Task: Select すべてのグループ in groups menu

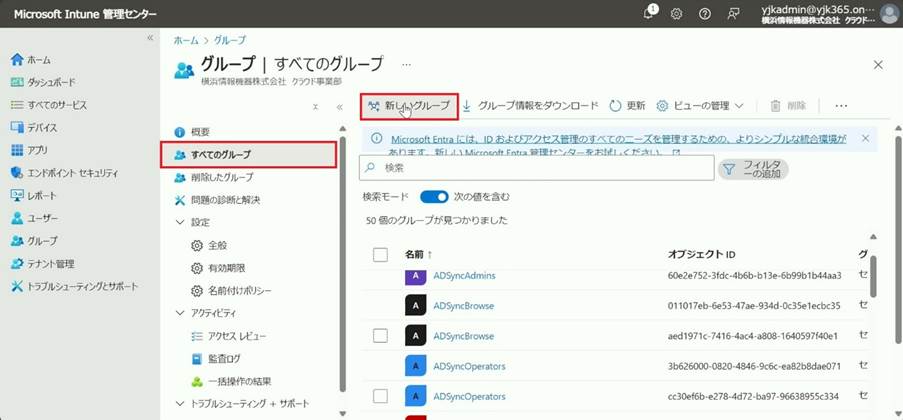Action: (248, 154)
